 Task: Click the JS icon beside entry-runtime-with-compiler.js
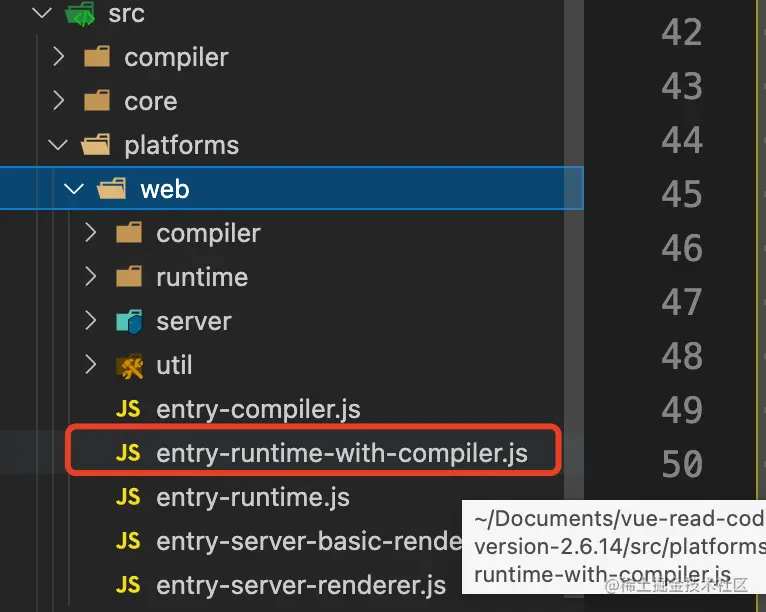[x=128, y=453]
